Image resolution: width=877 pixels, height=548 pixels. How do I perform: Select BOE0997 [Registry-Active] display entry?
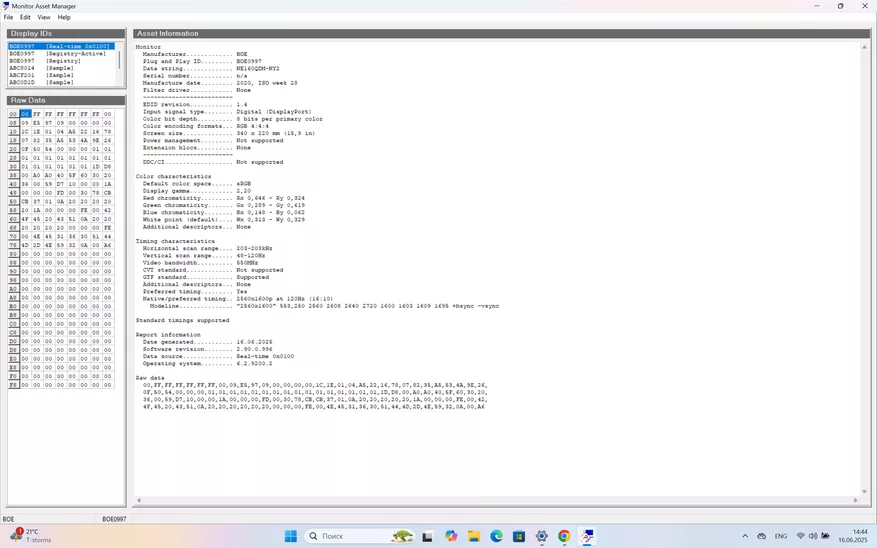[x=55, y=53]
